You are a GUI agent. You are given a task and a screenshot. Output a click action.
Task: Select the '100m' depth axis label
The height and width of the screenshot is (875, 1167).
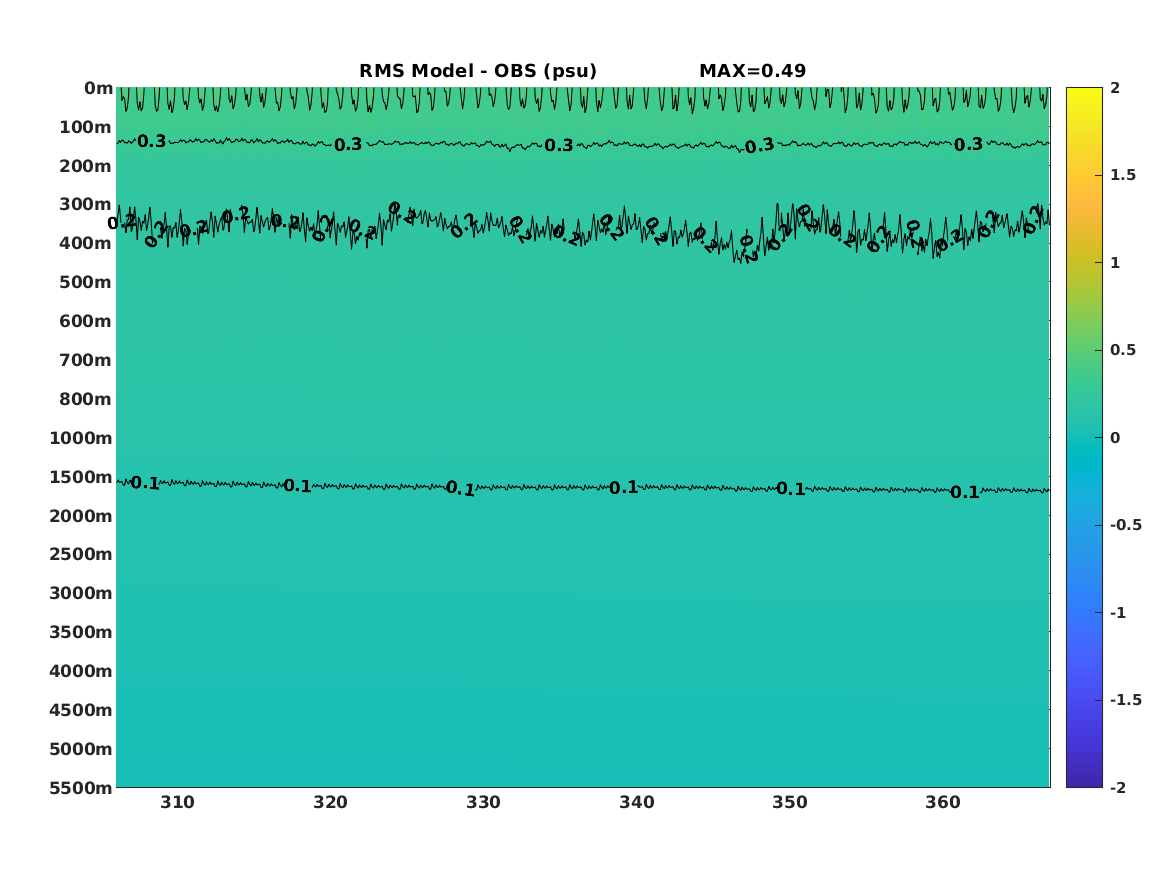pyautogui.click(x=85, y=127)
